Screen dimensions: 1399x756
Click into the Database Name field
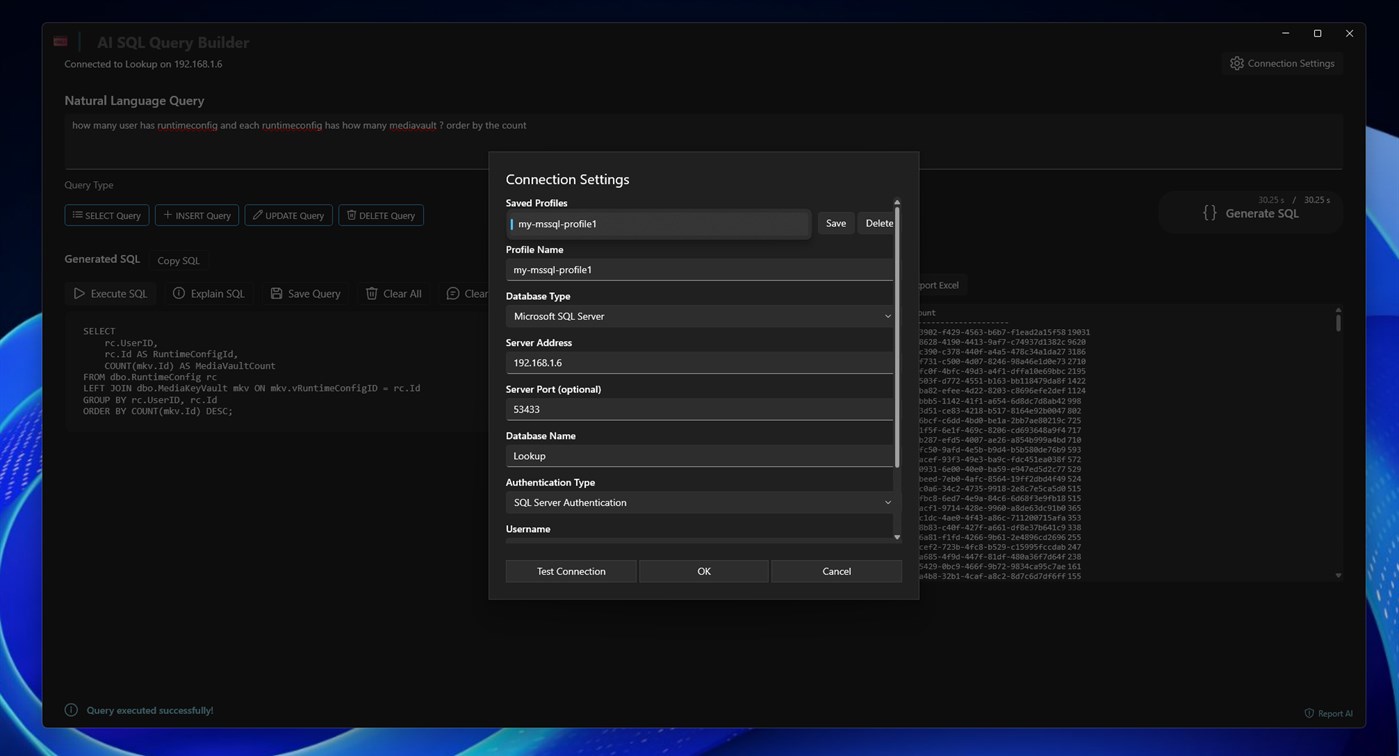click(x=699, y=456)
